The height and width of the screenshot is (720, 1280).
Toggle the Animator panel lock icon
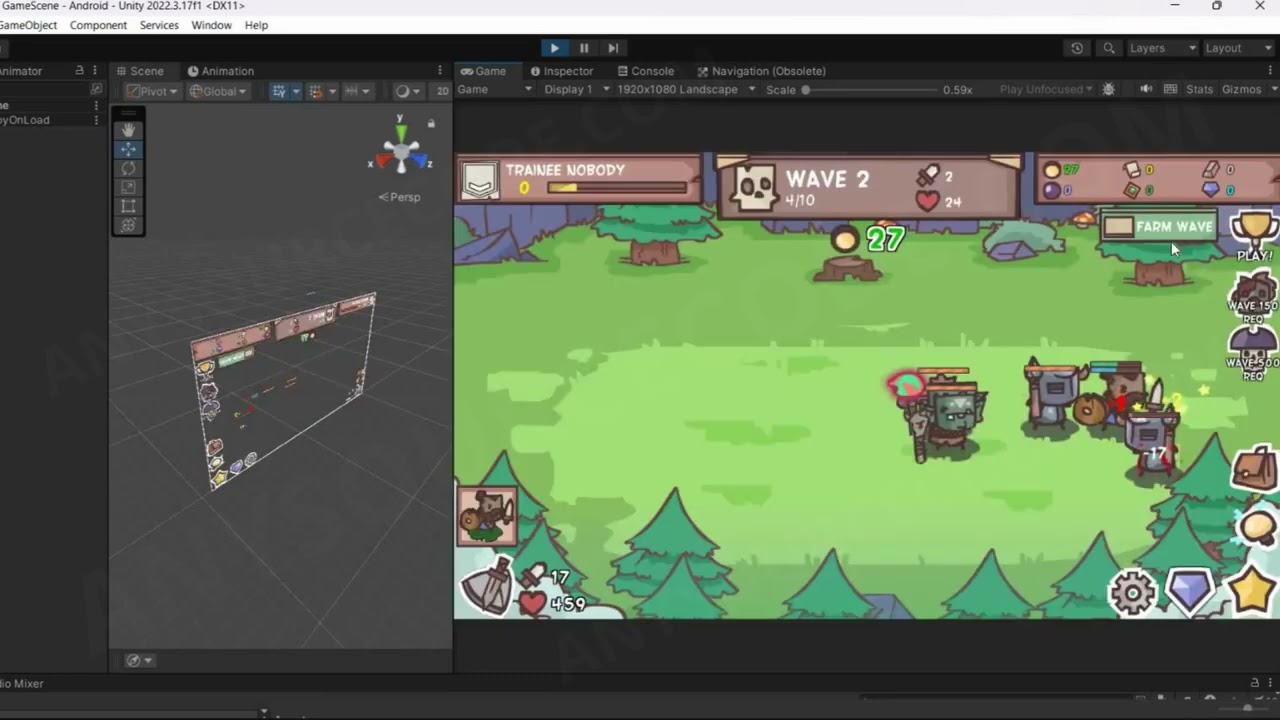point(79,71)
